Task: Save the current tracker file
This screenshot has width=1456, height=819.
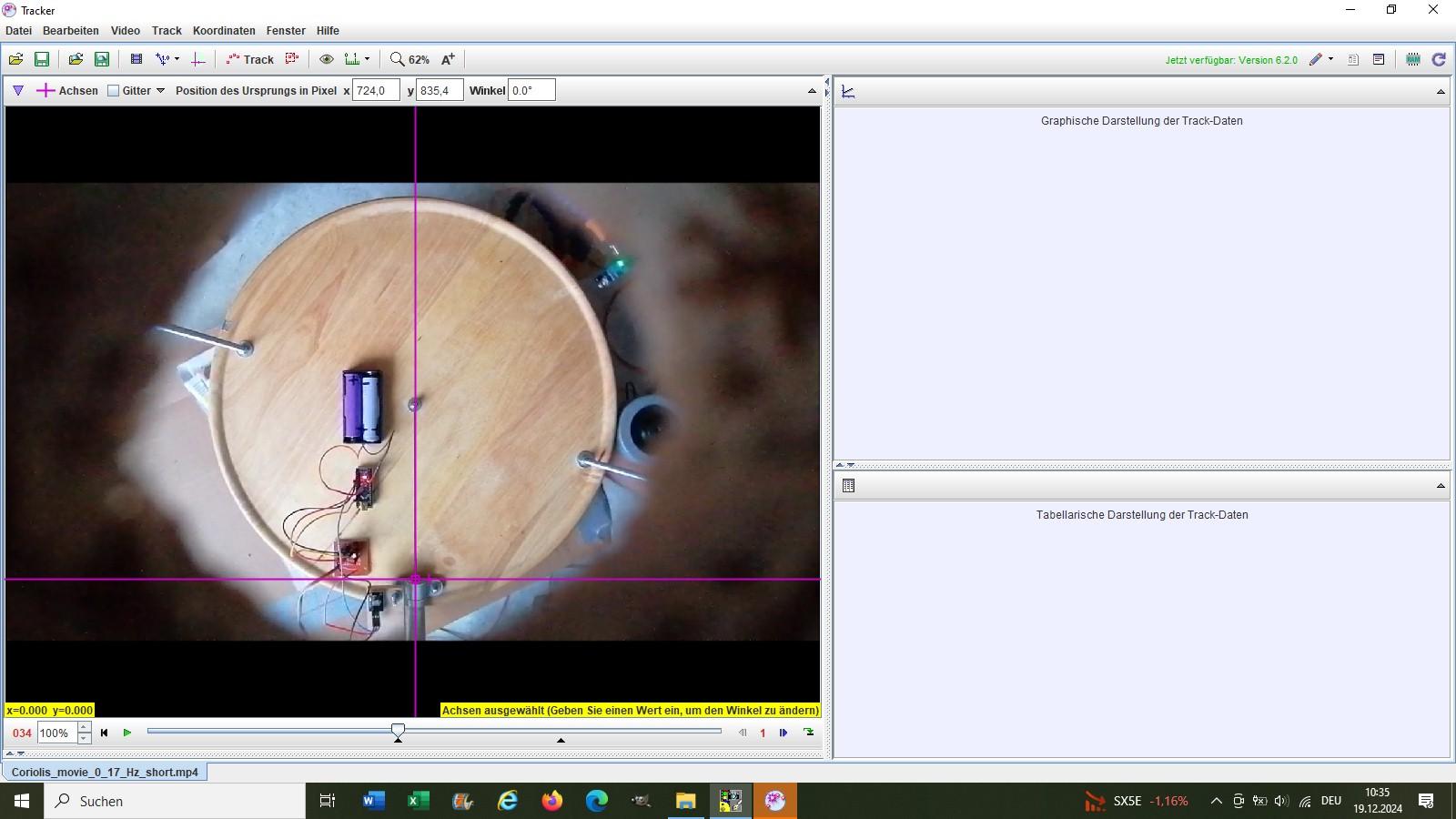Action: pos(42,59)
